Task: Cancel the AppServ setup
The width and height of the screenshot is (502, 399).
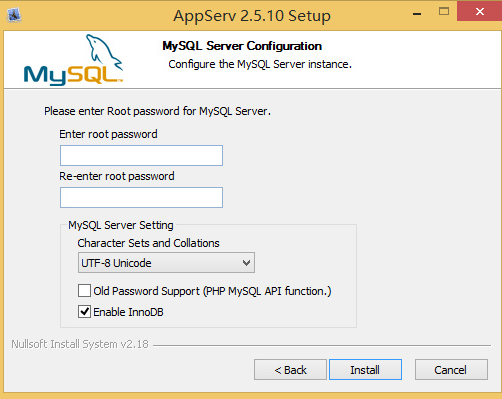Action: [451, 370]
